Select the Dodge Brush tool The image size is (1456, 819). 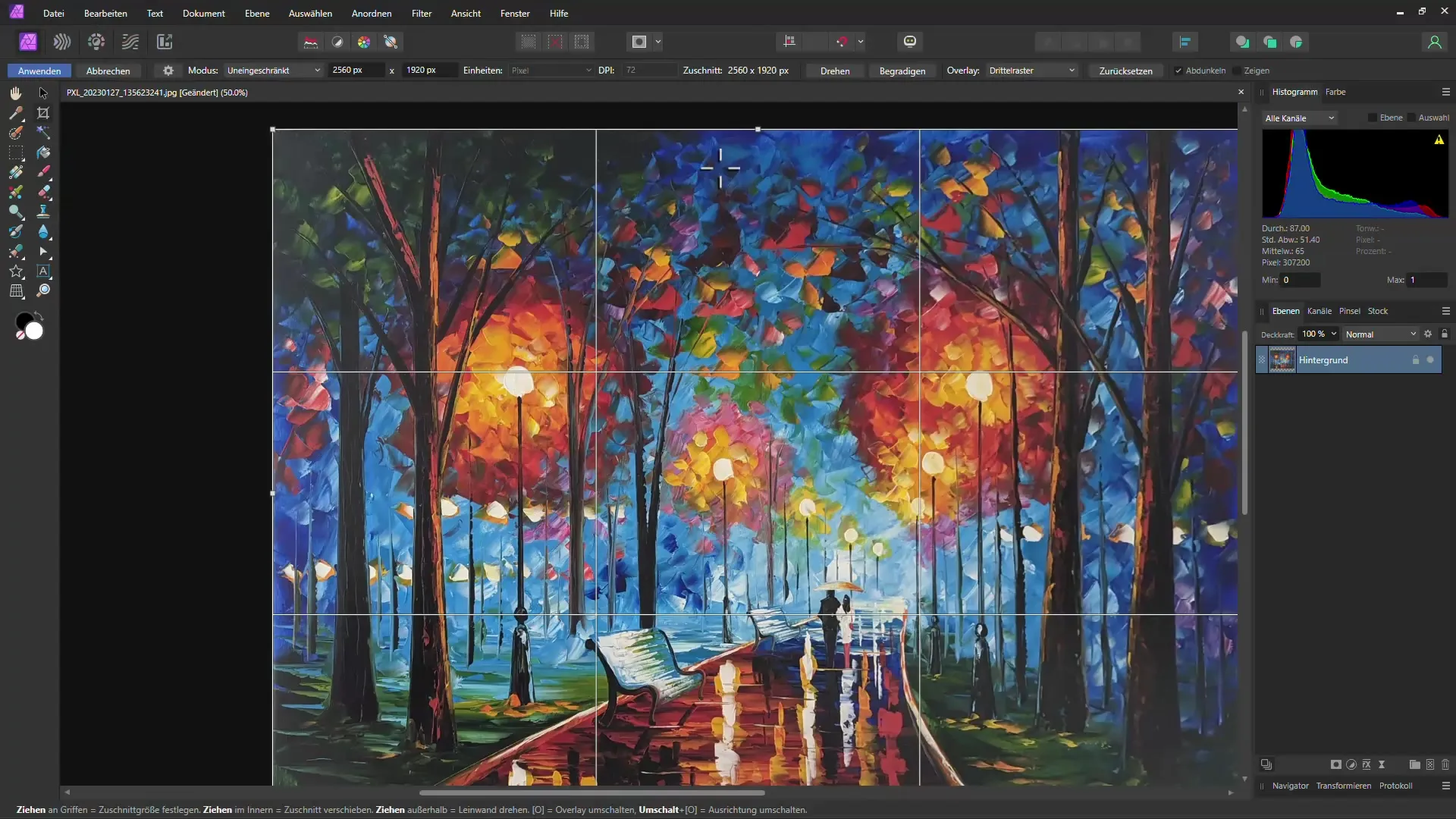(x=16, y=212)
